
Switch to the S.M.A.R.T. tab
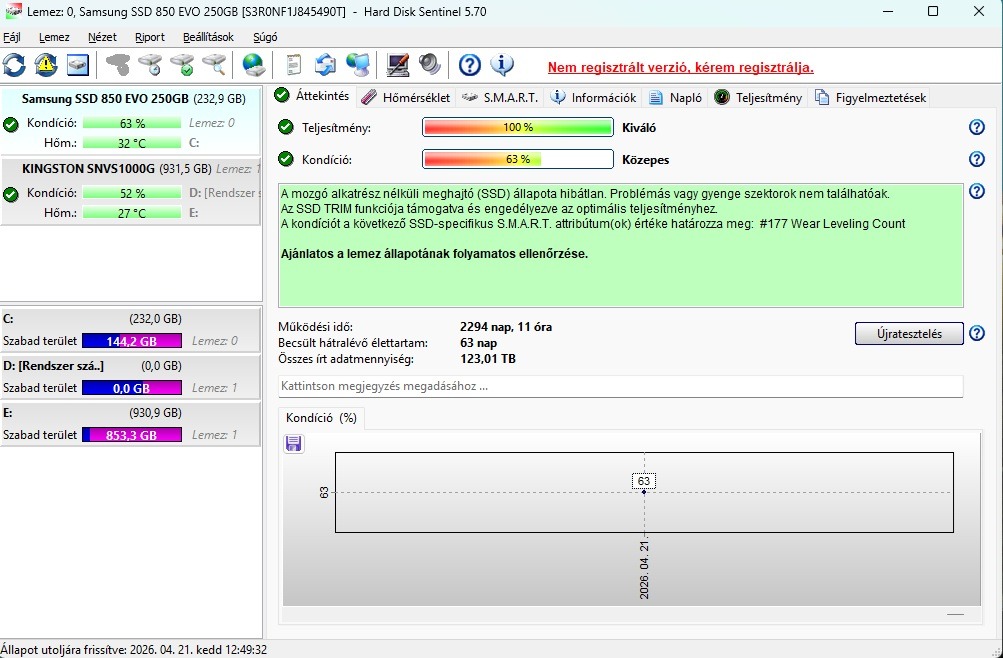pyautogui.click(x=500, y=97)
